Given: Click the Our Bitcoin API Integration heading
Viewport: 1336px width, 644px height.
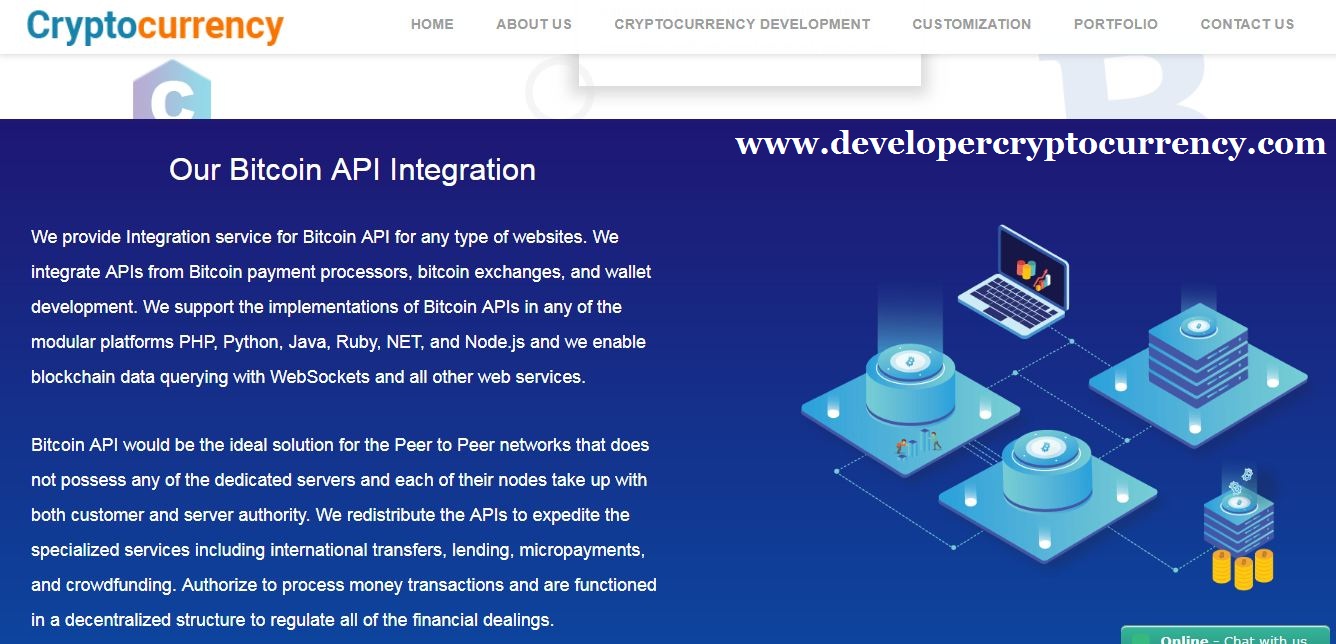Looking at the screenshot, I should point(352,170).
